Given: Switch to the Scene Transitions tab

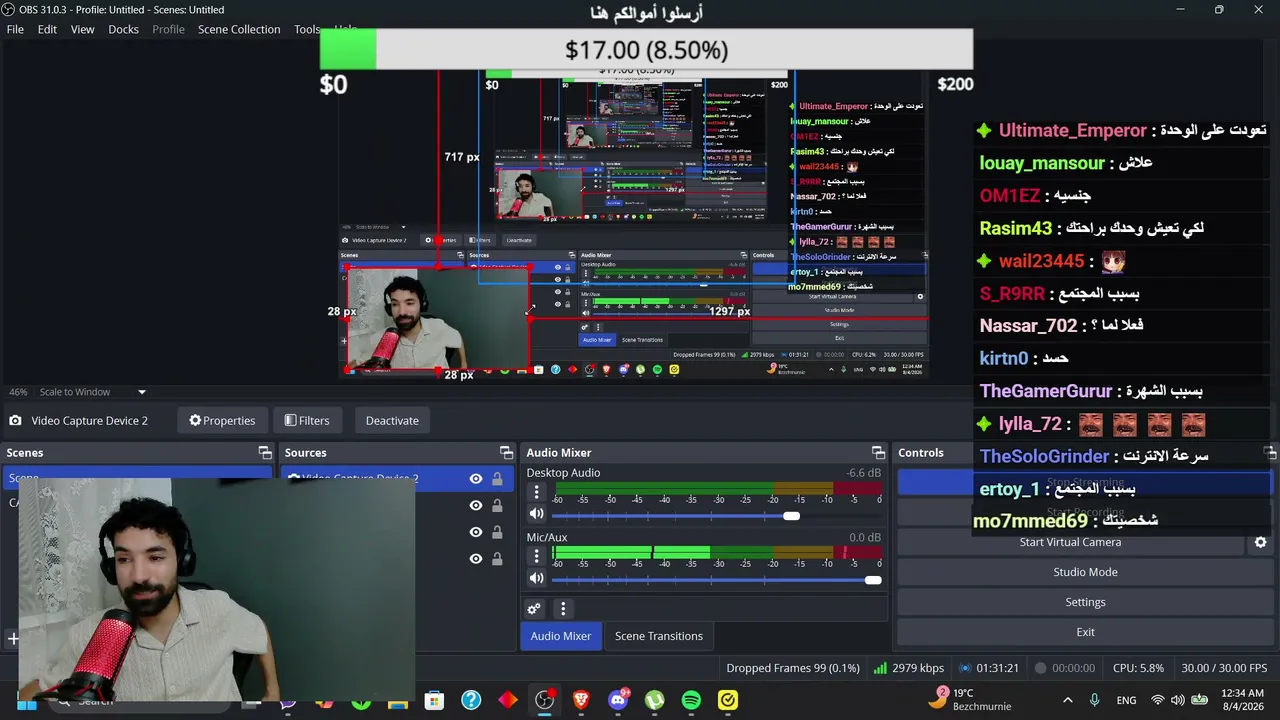Looking at the screenshot, I should [659, 636].
